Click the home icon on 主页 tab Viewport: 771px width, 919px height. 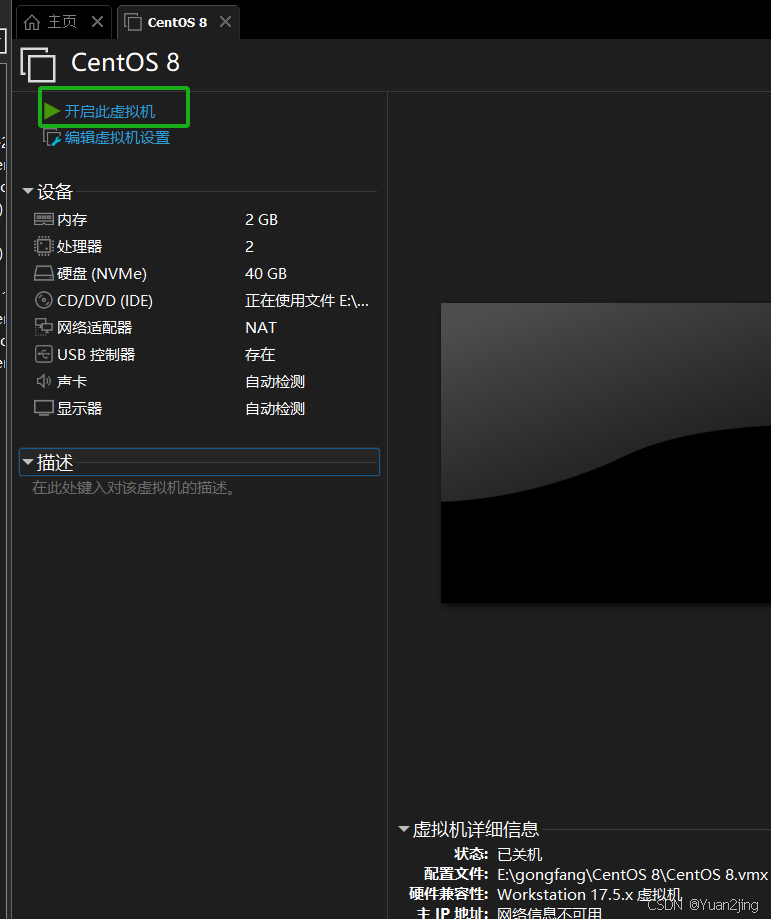tap(32, 22)
